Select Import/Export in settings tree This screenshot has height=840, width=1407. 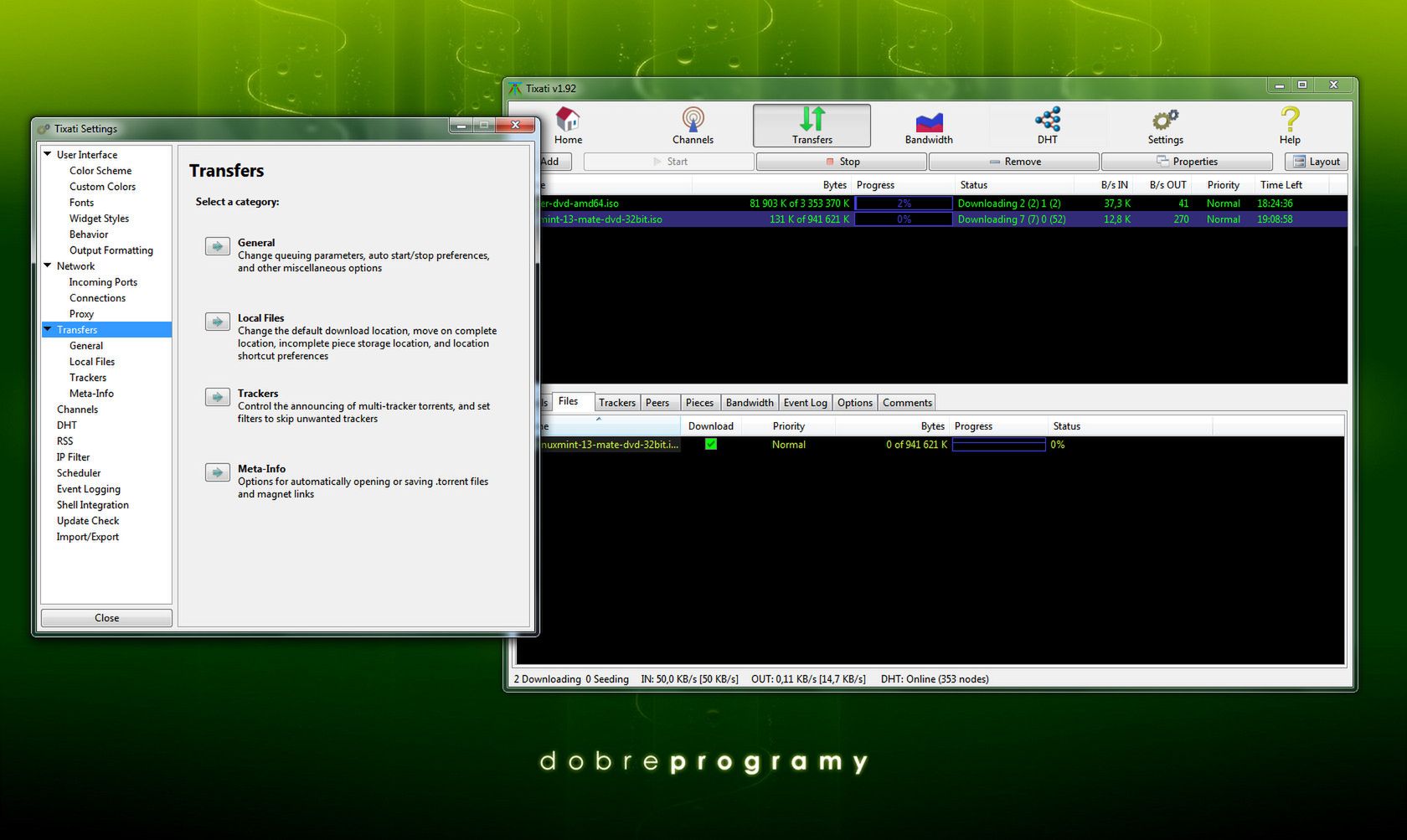(88, 536)
